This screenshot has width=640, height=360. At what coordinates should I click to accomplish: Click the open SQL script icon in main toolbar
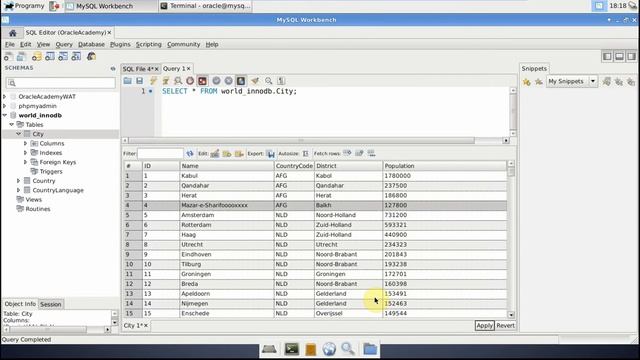point(21,56)
